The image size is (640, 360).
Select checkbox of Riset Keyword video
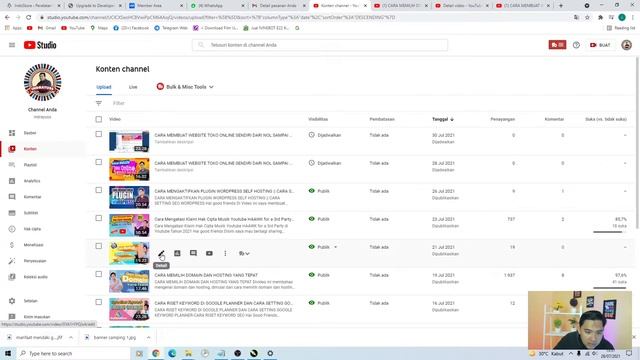coord(99,302)
